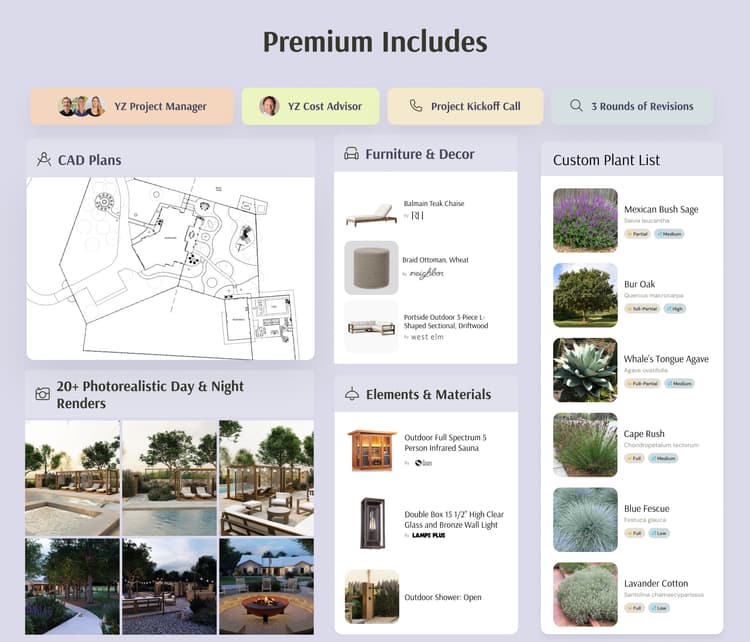Click the Mexican Bush Sage plant photo

tap(585, 220)
